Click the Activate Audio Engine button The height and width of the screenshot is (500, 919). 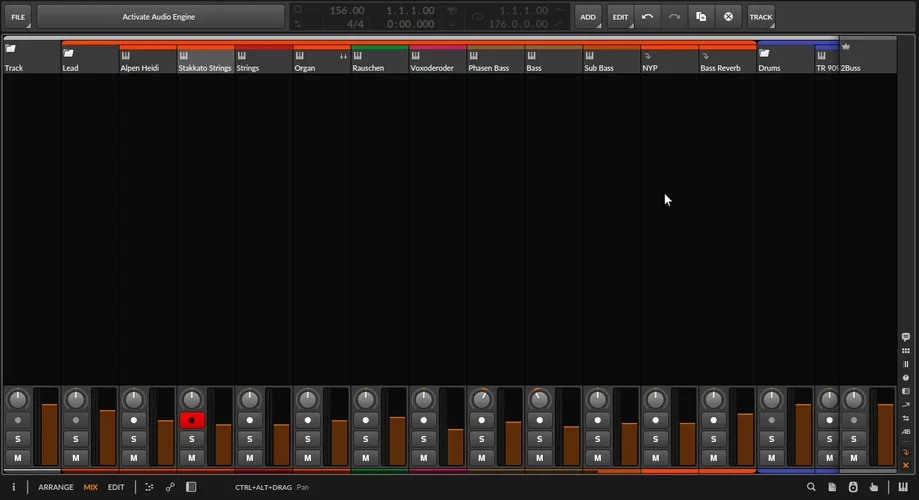tap(159, 17)
